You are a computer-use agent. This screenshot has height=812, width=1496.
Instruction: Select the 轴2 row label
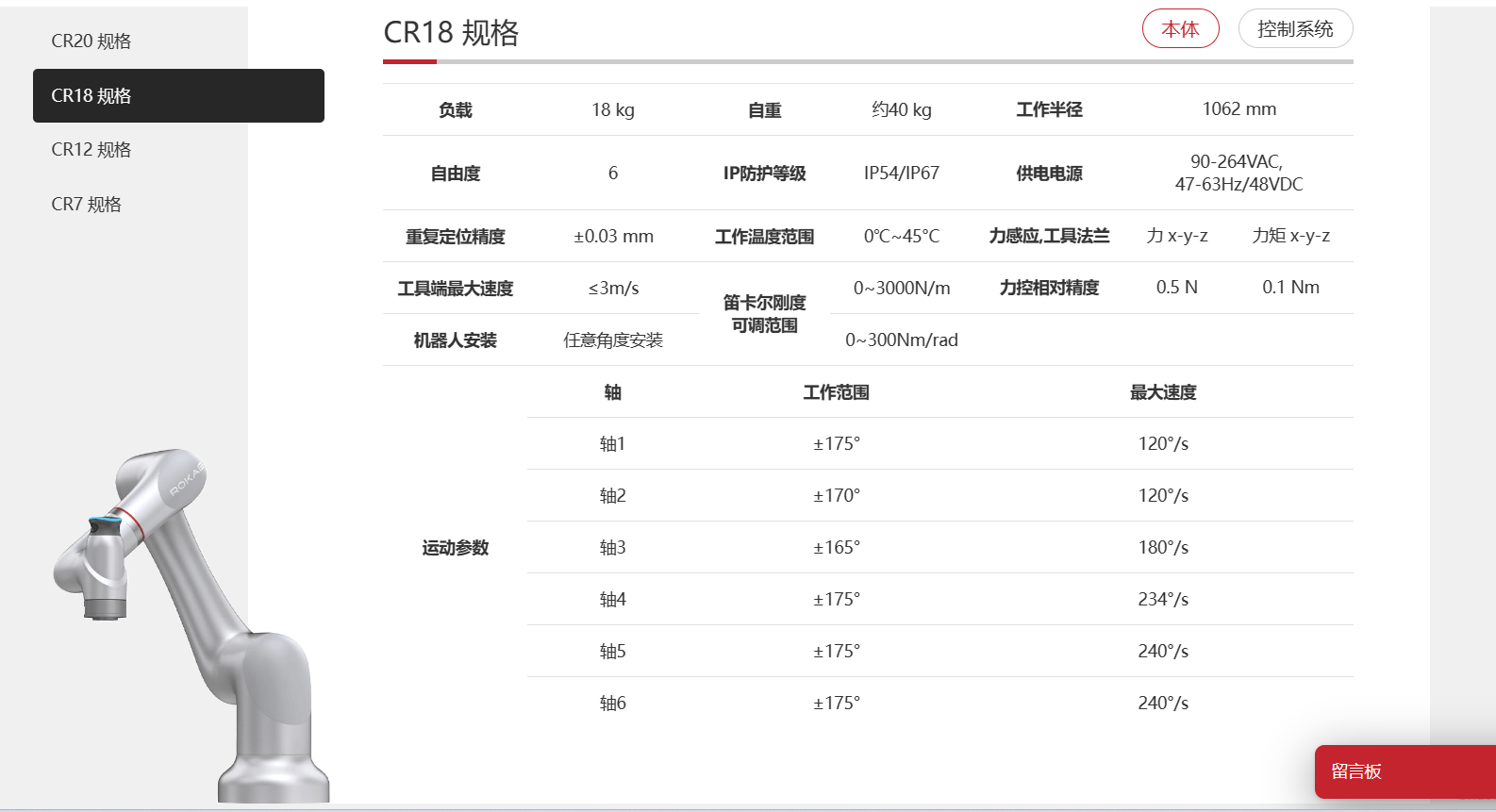[x=613, y=496]
